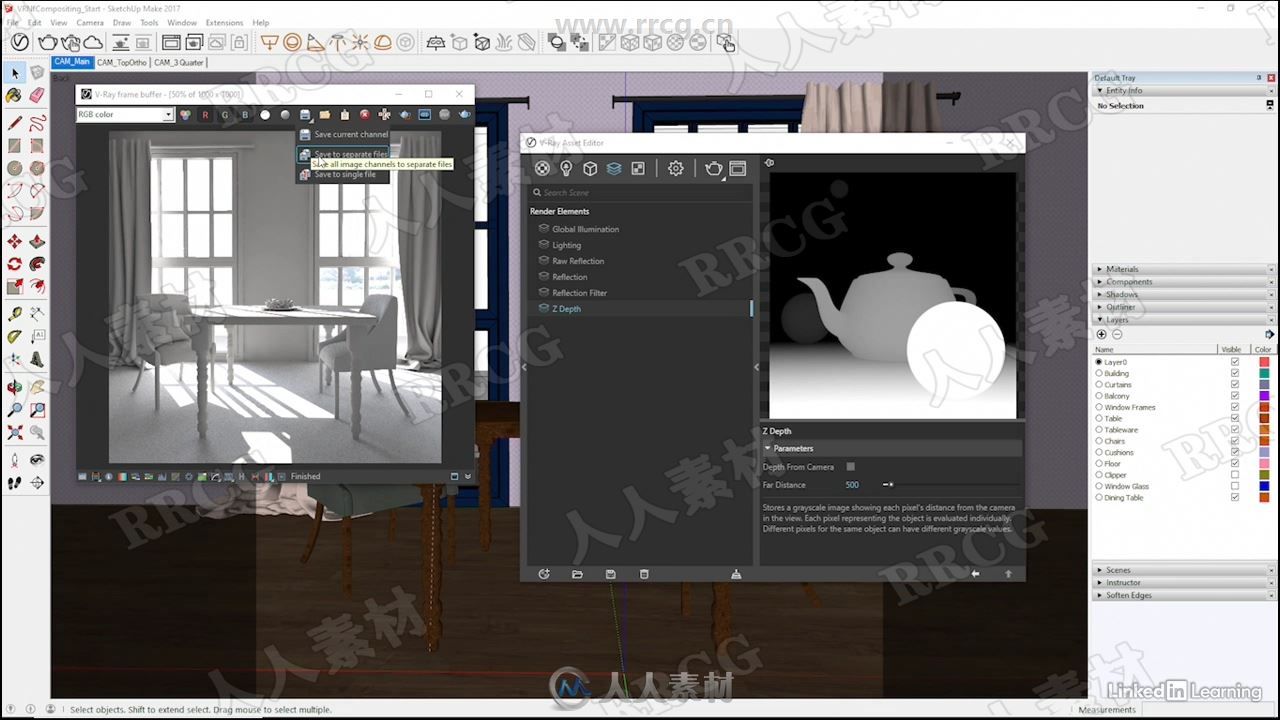Toggle visibility of Clipper layer
This screenshot has width=1280, height=720.
(1235, 475)
